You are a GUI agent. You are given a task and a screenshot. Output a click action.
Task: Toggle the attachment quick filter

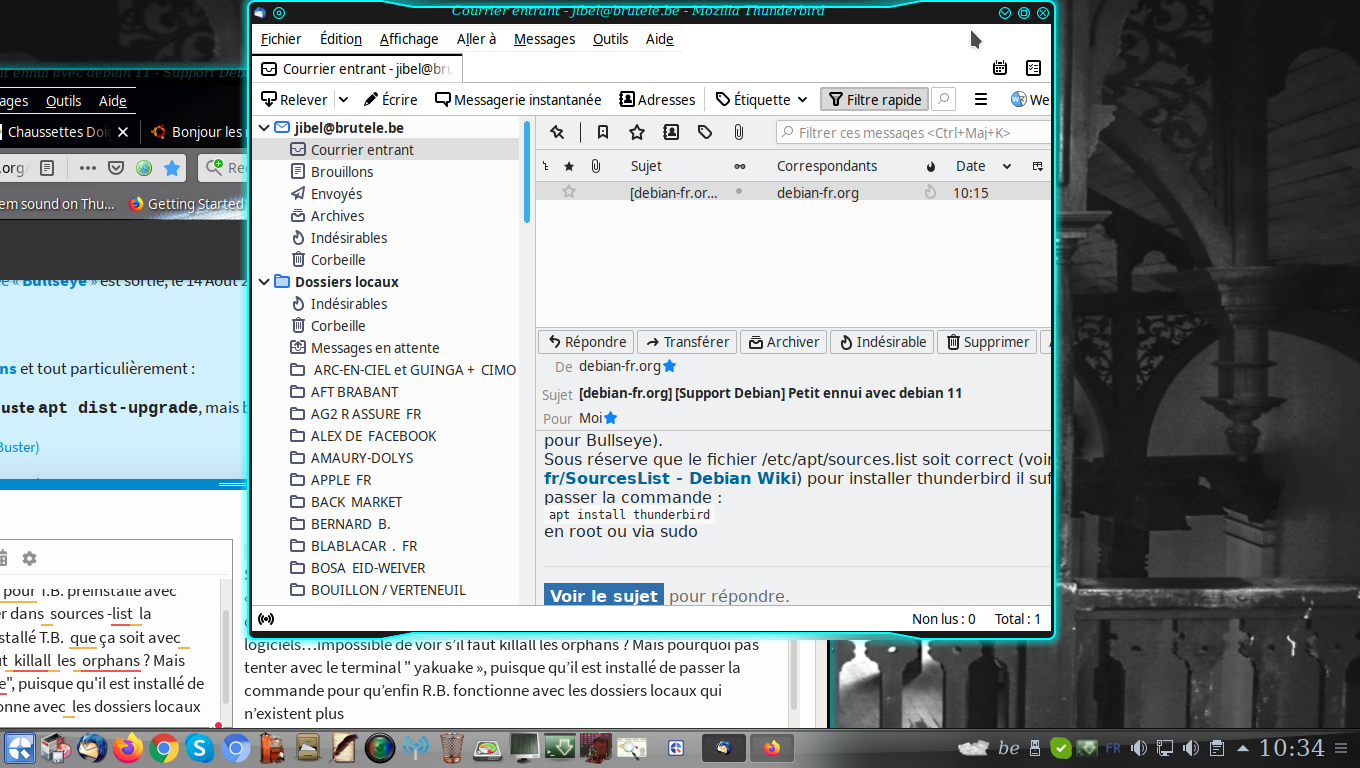click(738, 132)
